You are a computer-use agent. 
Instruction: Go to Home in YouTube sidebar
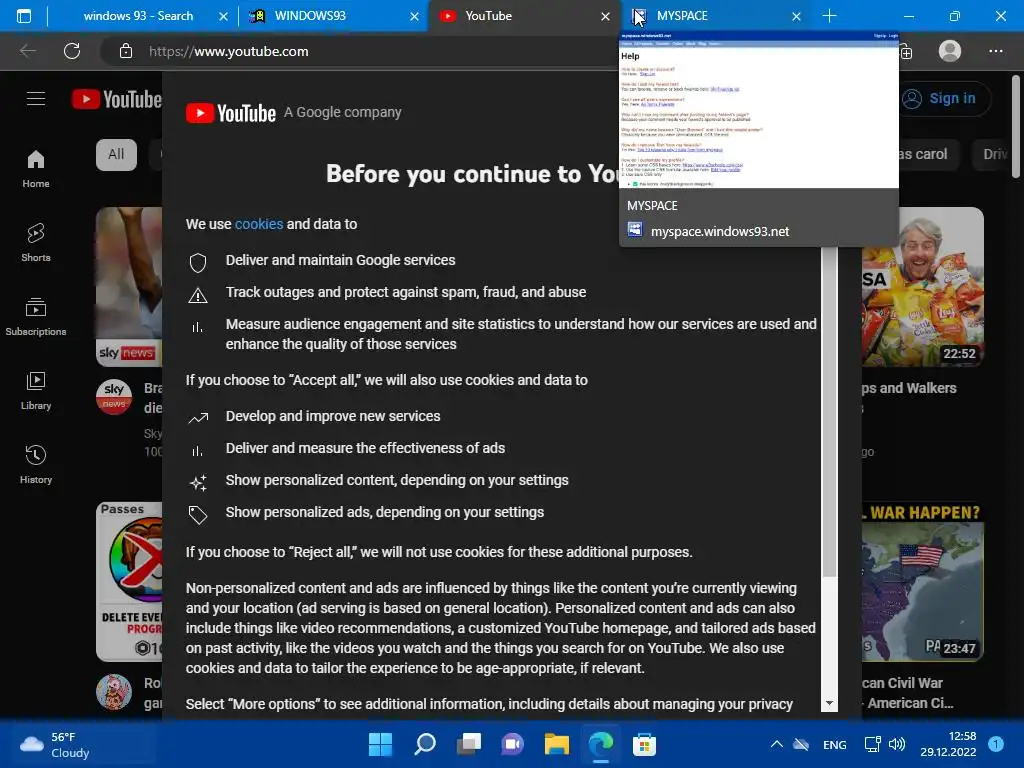tap(36, 169)
